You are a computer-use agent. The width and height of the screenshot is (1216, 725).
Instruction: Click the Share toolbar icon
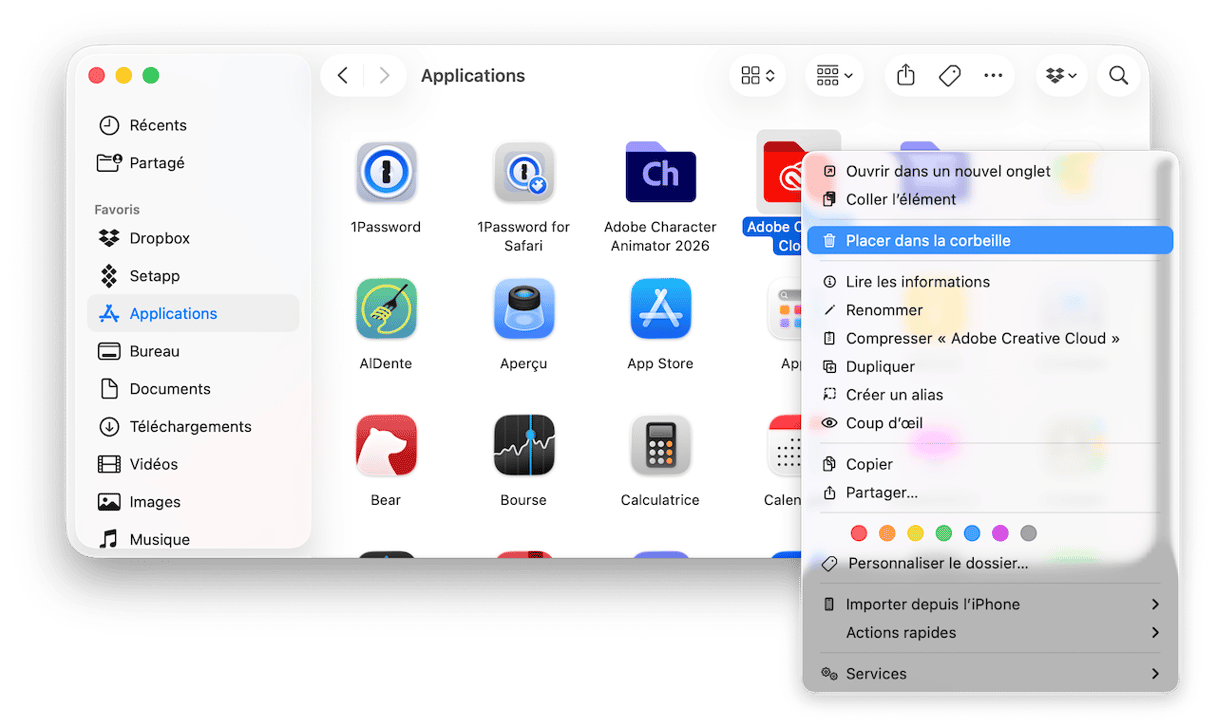click(906, 75)
